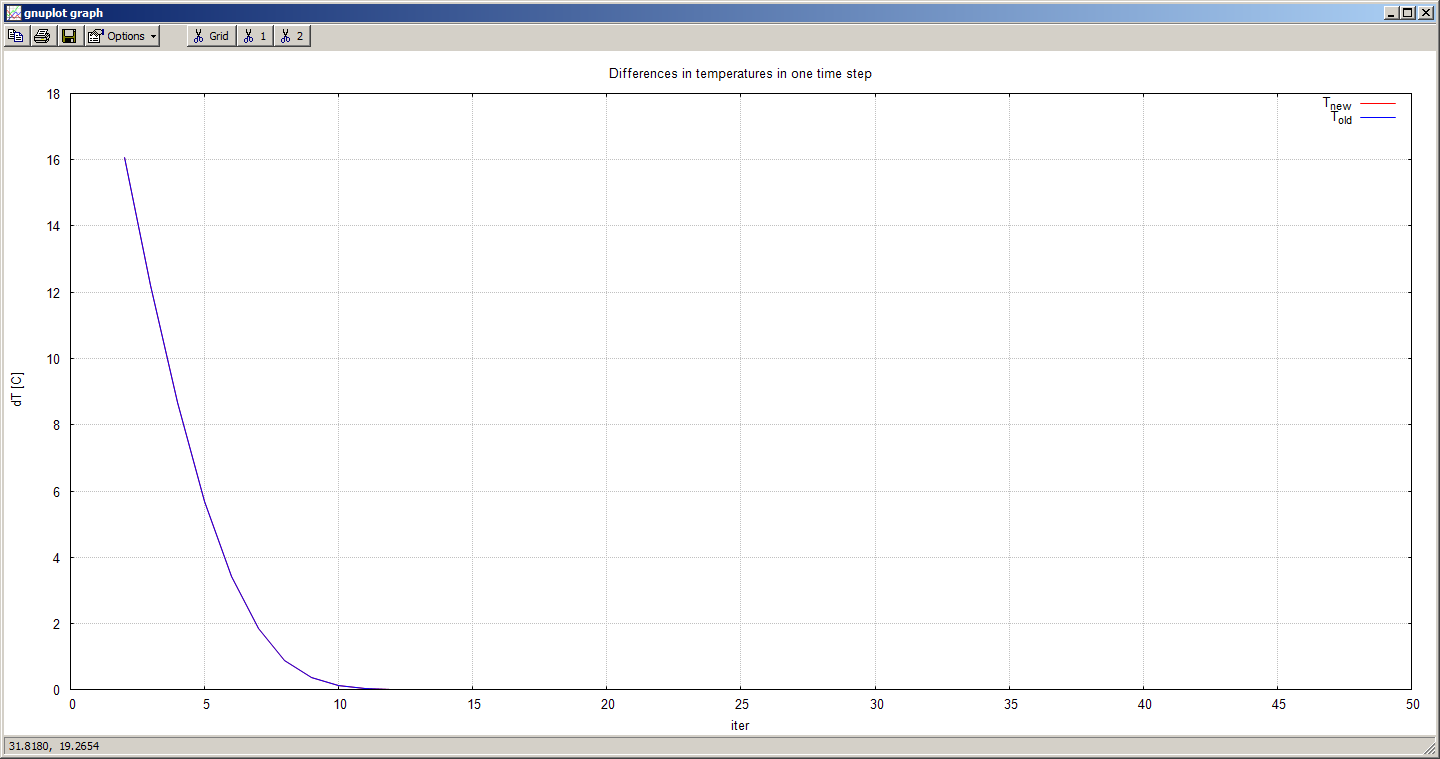Open the Options dropdown menu

[122, 36]
